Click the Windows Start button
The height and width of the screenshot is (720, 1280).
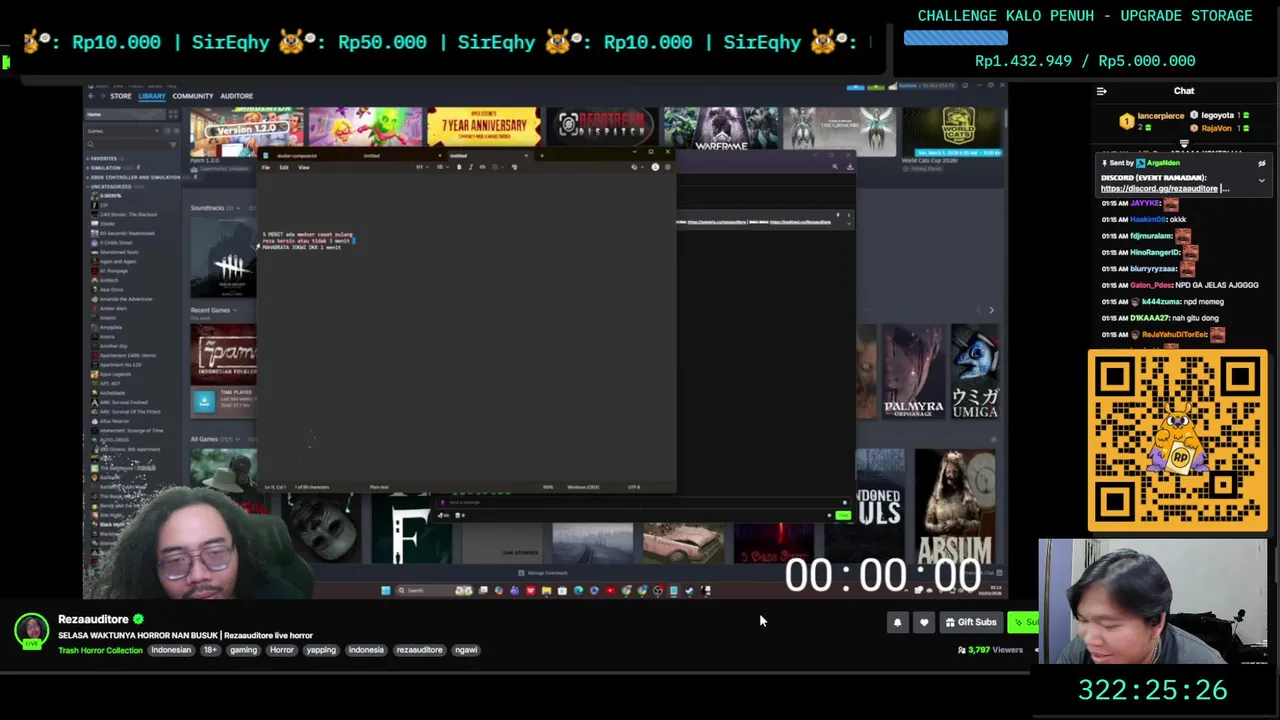tap(385, 590)
